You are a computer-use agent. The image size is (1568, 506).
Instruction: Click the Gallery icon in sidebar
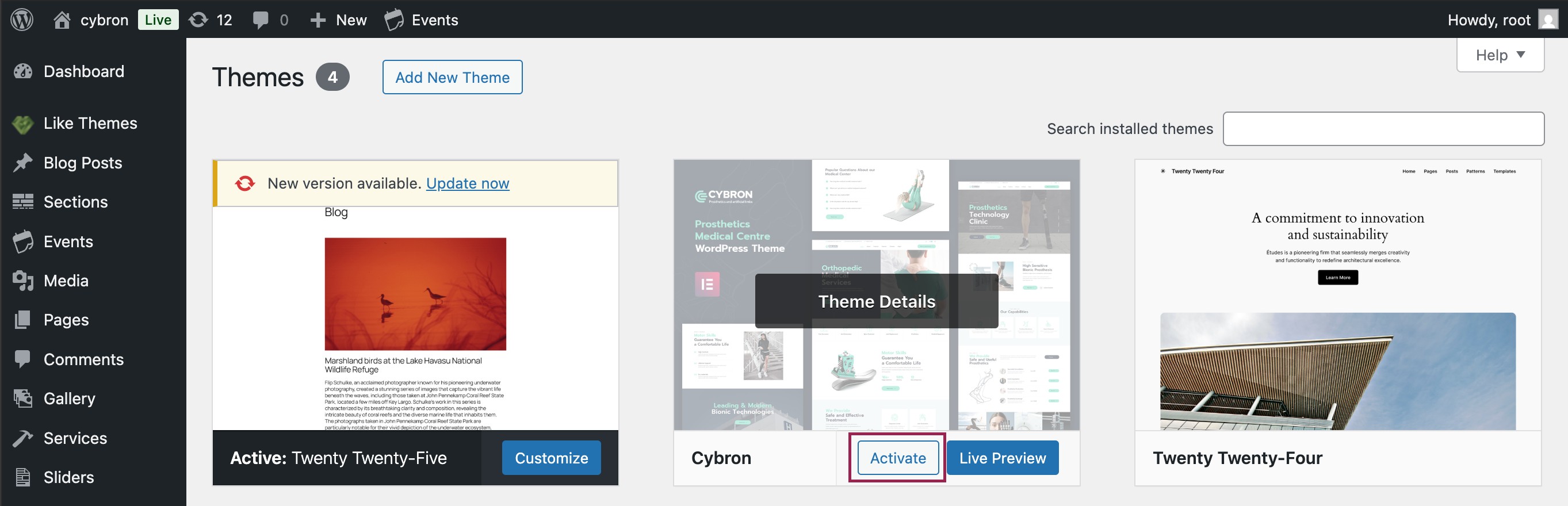[x=23, y=398]
